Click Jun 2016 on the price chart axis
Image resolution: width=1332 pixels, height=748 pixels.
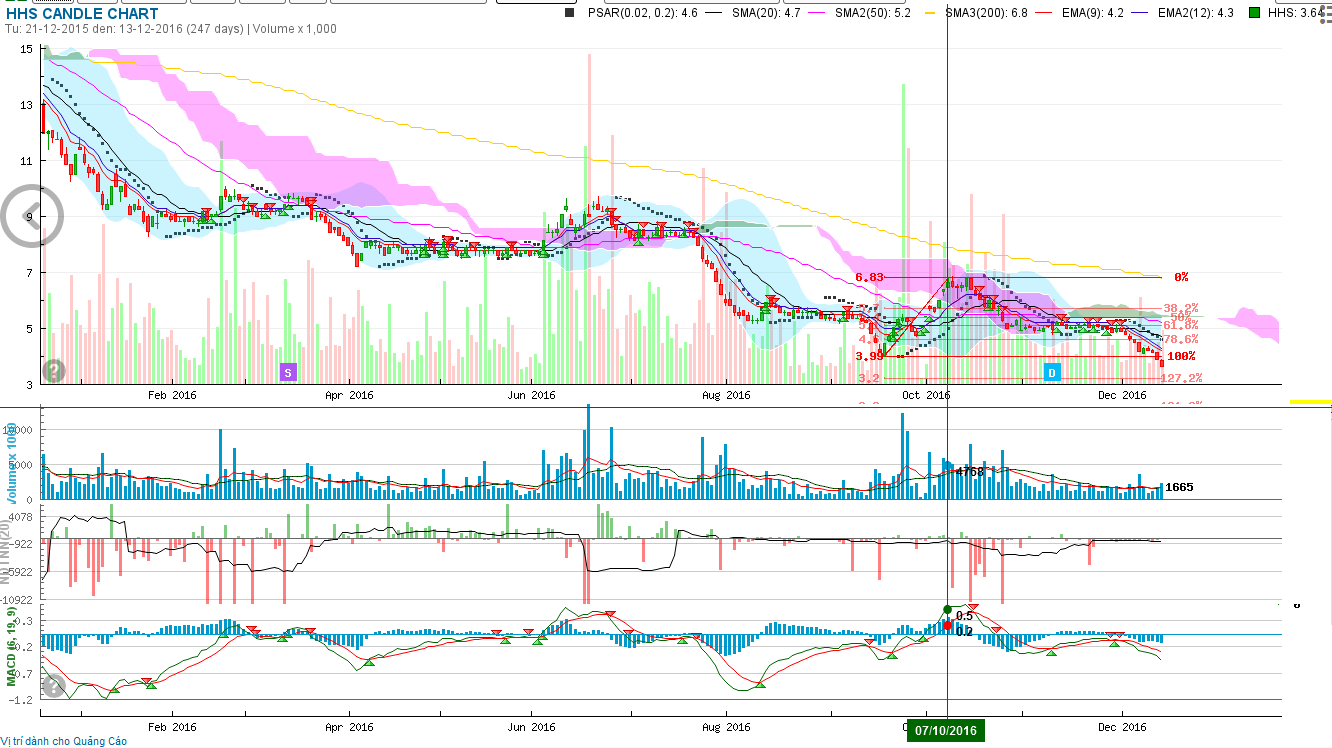click(x=530, y=395)
